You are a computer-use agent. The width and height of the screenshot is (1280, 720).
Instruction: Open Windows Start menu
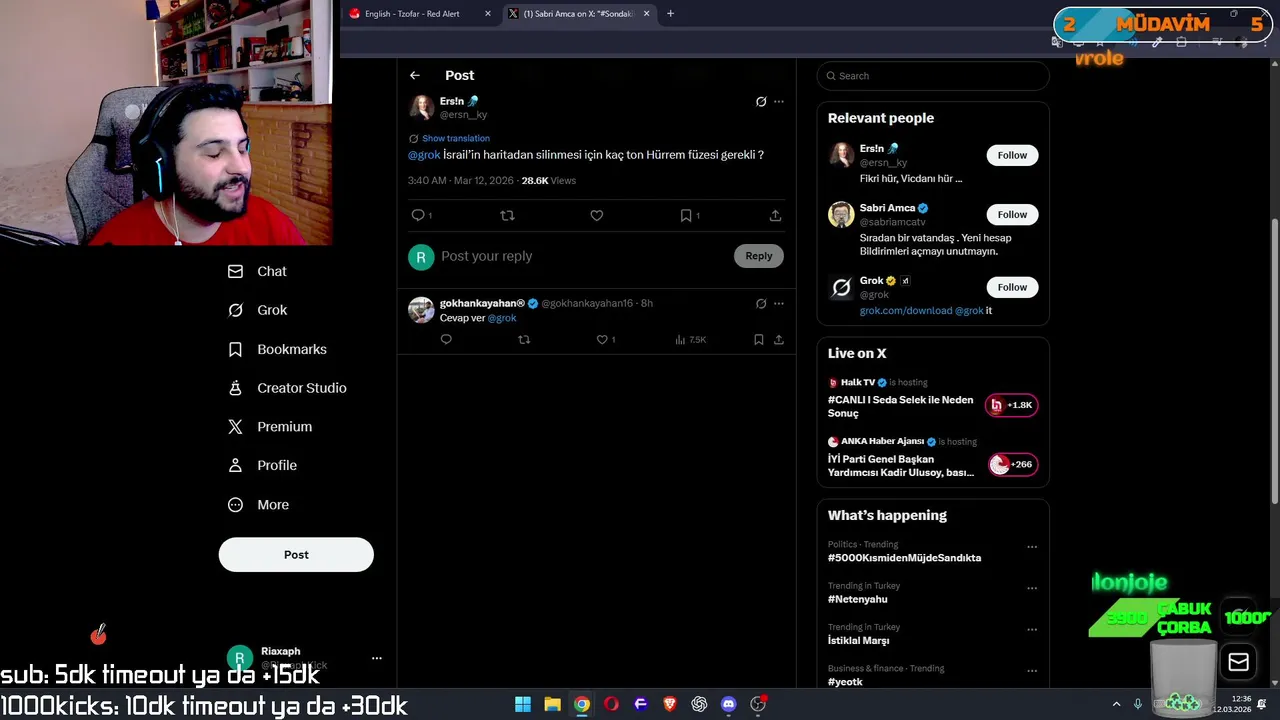pyautogui.click(x=523, y=704)
